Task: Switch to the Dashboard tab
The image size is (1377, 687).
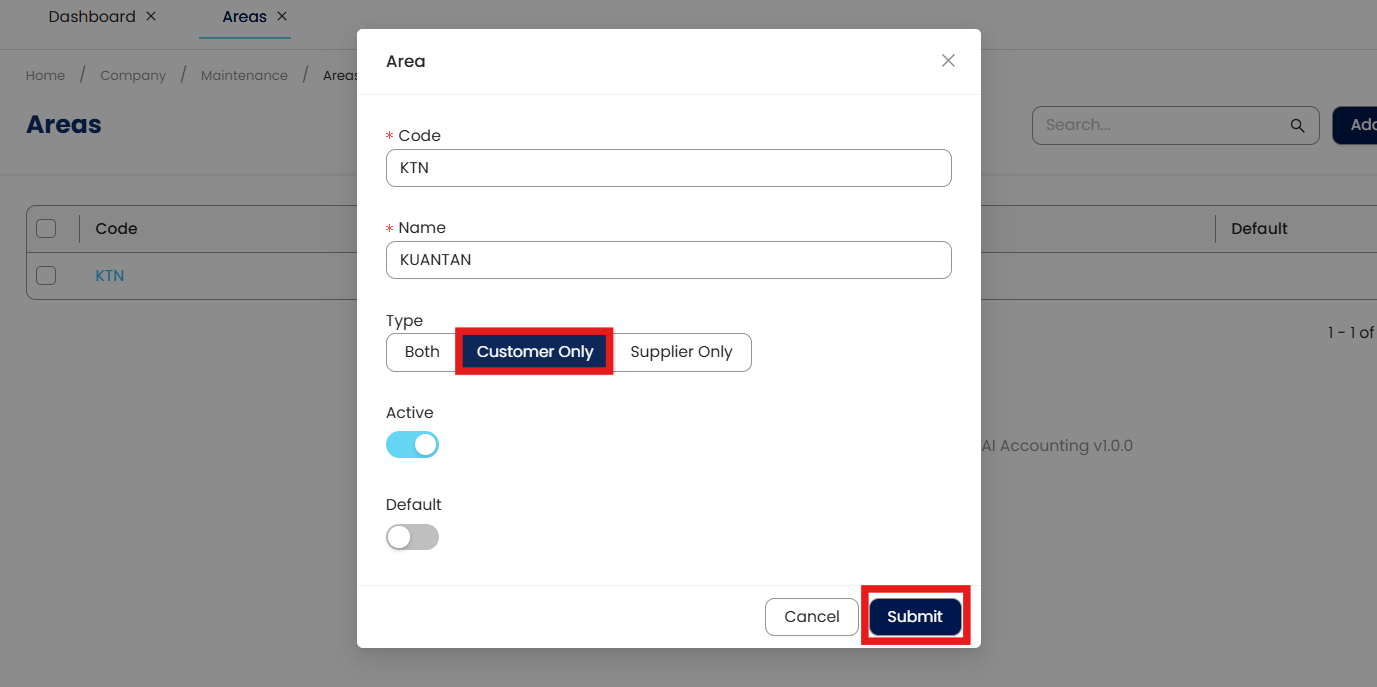Action: coord(92,17)
